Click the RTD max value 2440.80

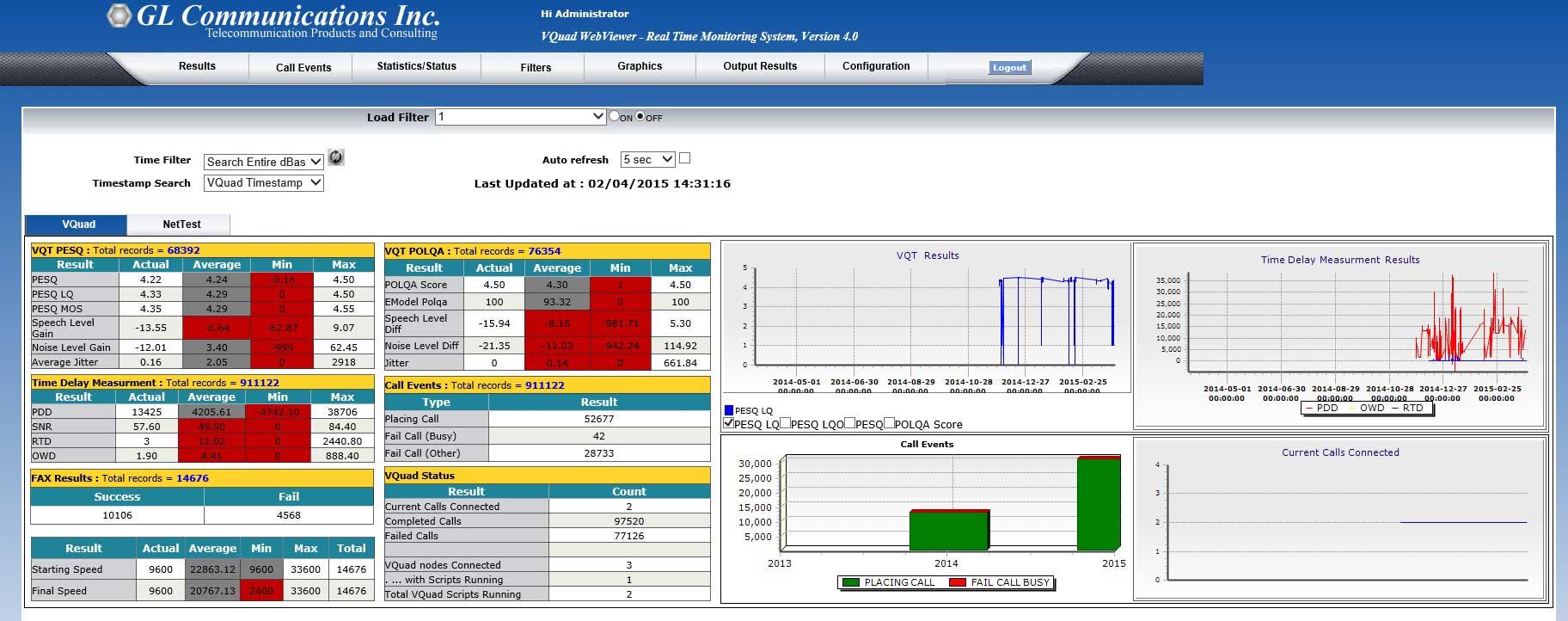pos(342,441)
